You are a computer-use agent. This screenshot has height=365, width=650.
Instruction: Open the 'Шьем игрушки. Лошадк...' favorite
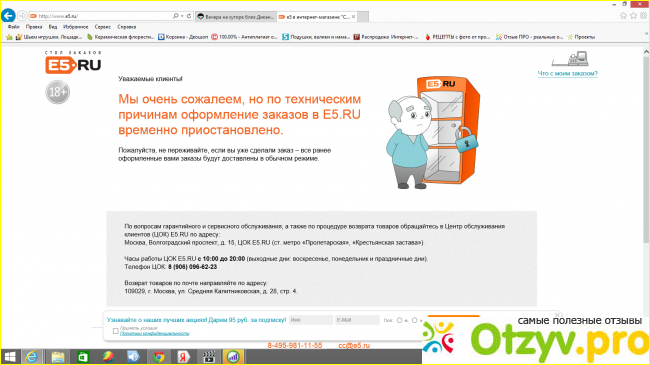[49, 37]
